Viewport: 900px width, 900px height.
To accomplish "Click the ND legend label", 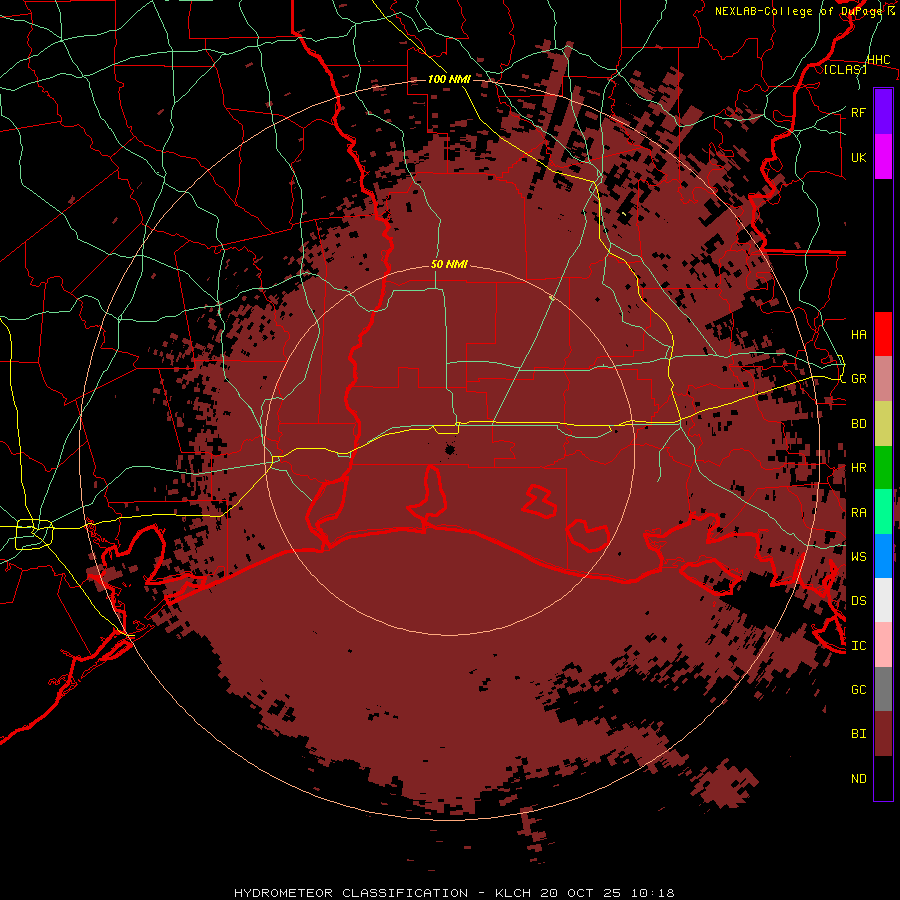I will pyautogui.click(x=858, y=778).
